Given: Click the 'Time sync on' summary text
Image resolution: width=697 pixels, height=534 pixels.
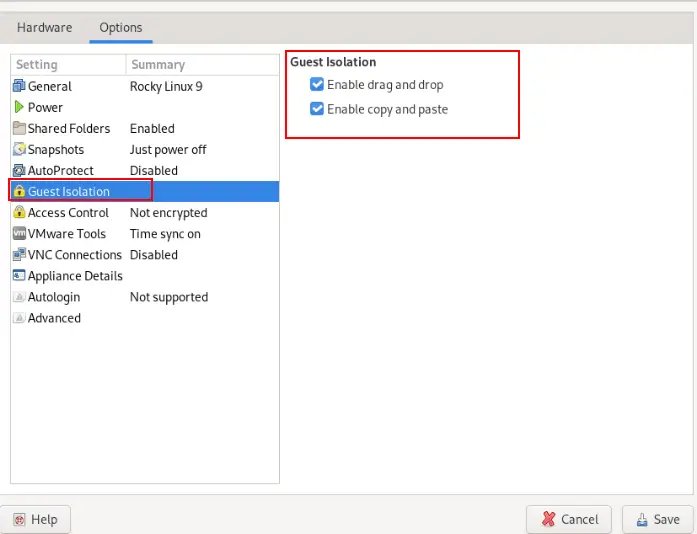Looking at the screenshot, I should (165, 234).
